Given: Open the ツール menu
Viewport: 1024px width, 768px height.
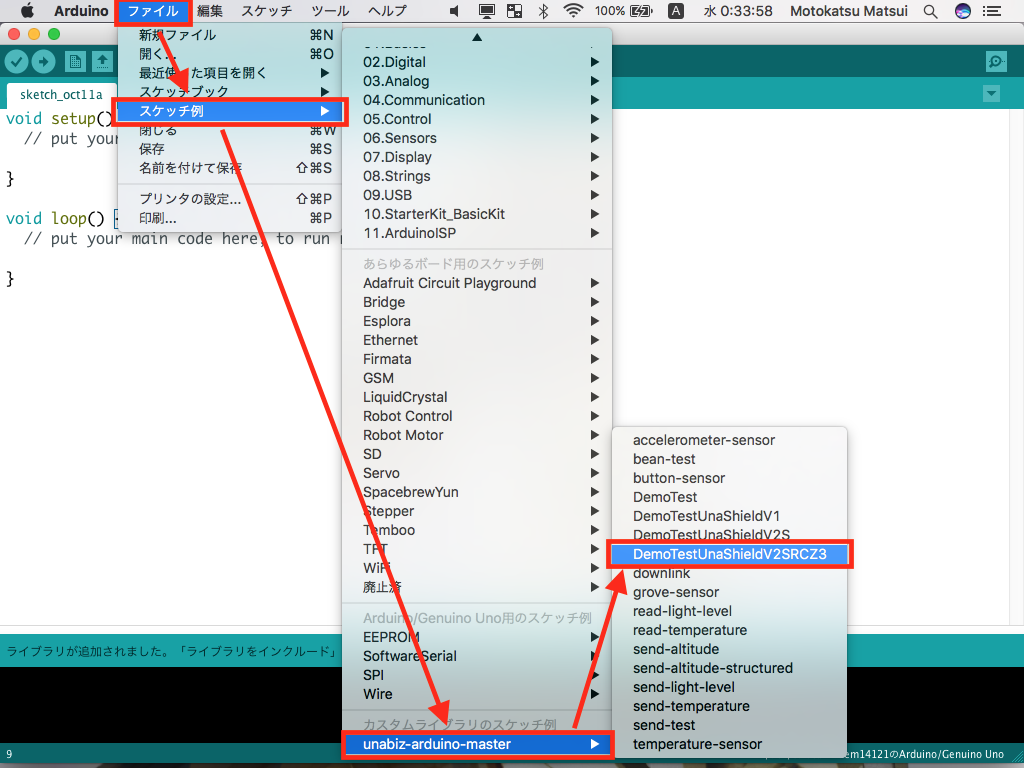Looking at the screenshot, I should tap(330, 11).
